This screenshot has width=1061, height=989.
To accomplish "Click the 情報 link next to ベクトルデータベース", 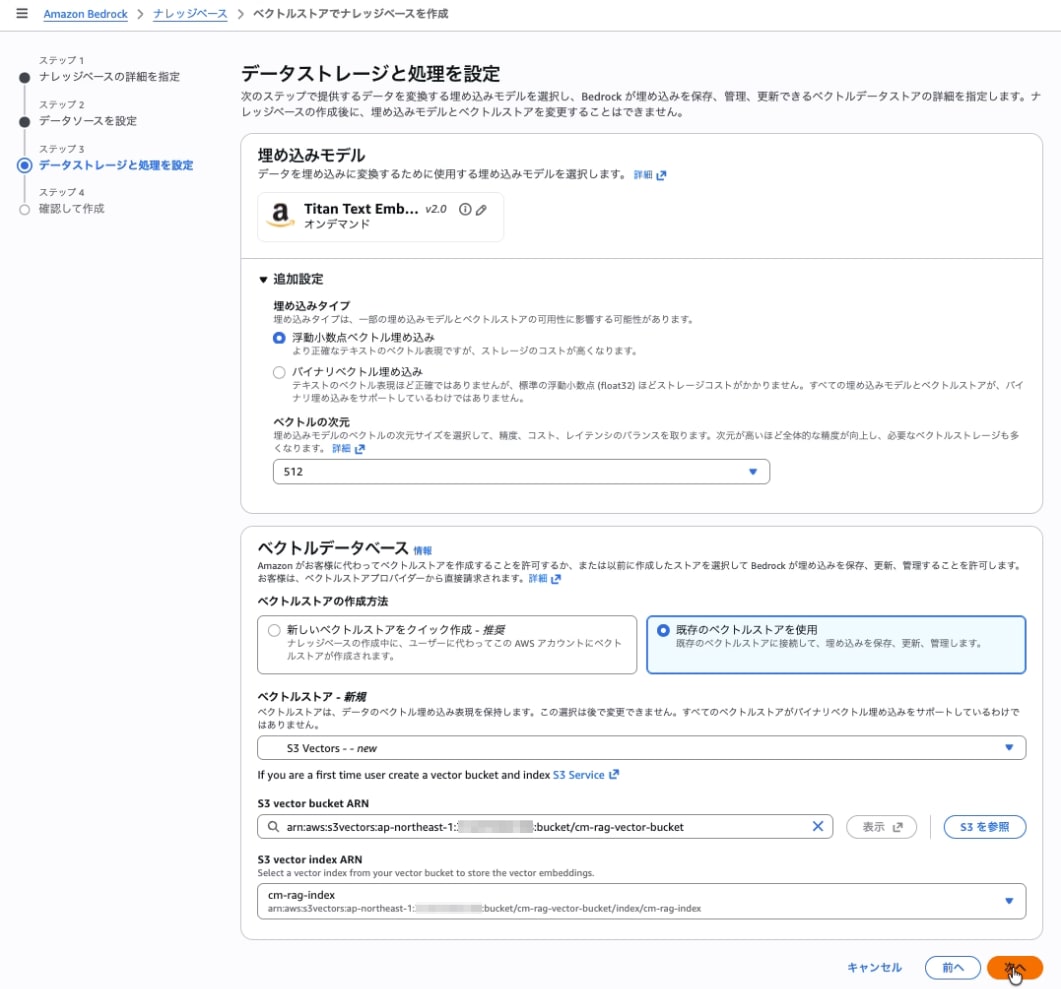I will point(422,550).
